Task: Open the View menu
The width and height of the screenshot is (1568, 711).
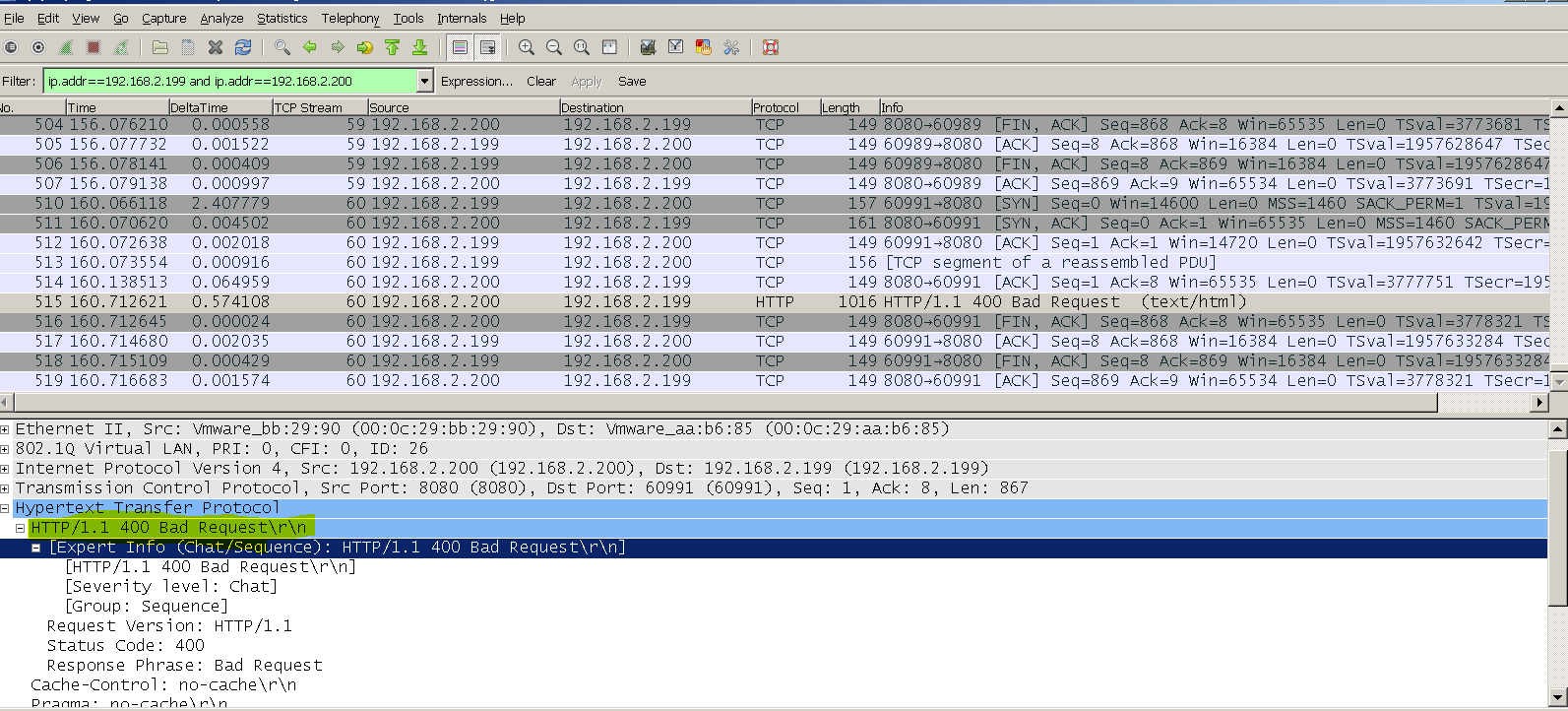Action: 86,18
